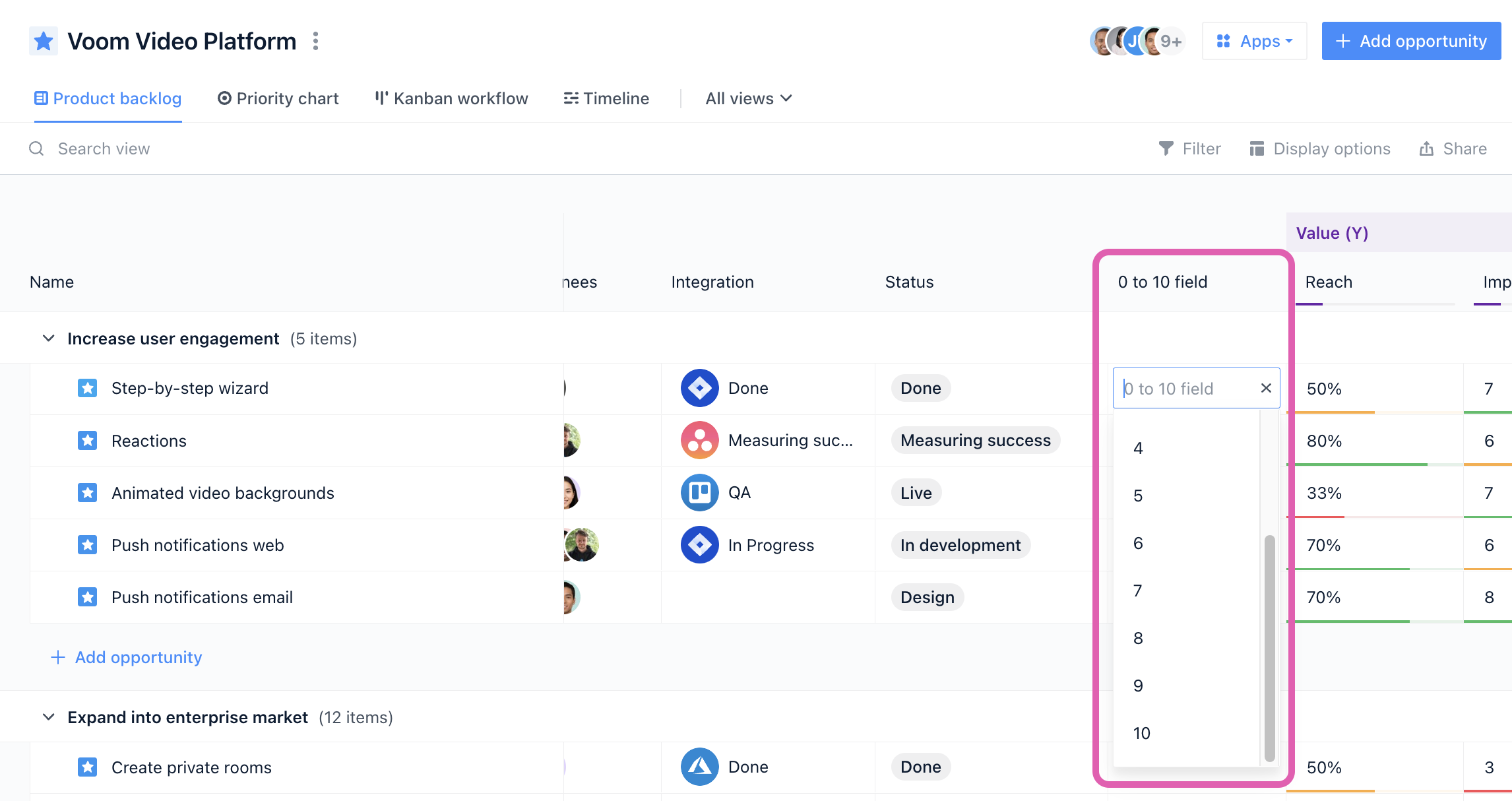
Task: Open the Apps dropdown
Action: (1254, 41)
